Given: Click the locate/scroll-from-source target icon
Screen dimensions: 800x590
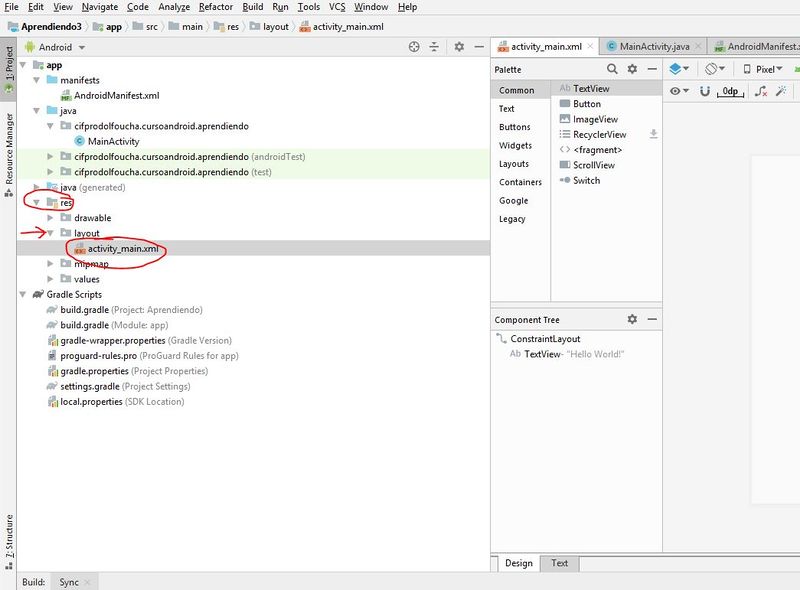Looking at the screenshot, I should click(x=414, y=47).
